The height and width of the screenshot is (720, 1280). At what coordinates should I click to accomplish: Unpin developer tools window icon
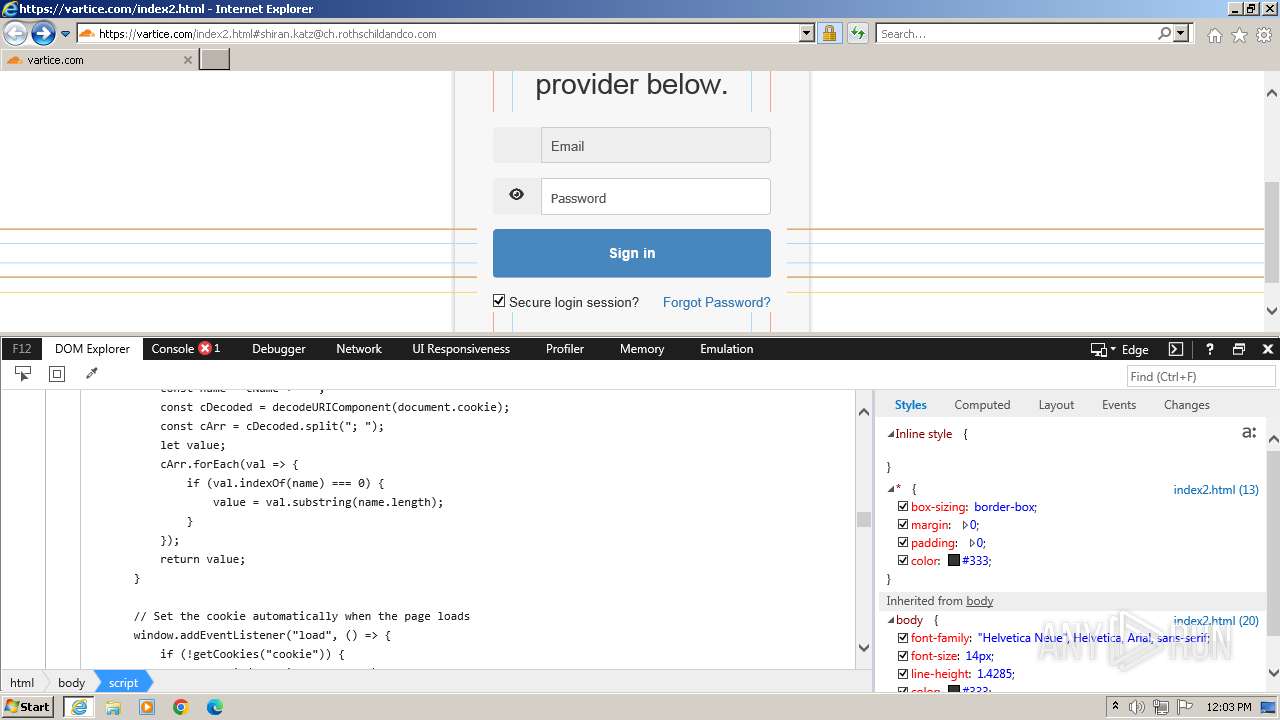tap(1239, 349)
